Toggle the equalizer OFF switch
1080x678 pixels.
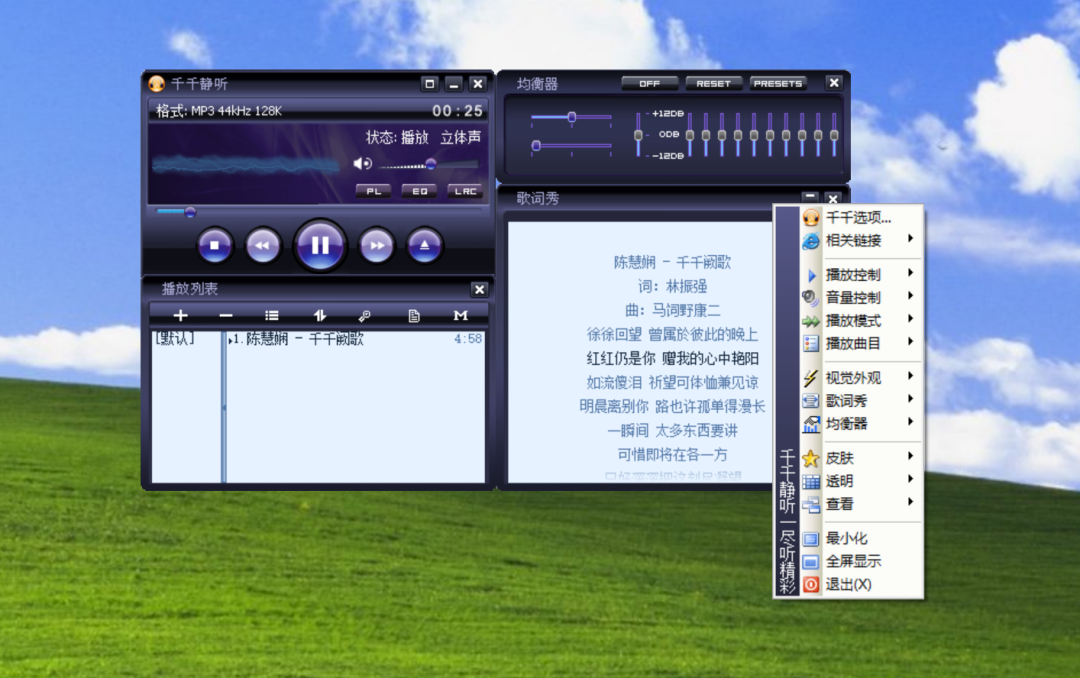pyautogui.click(x=649, y=83)
